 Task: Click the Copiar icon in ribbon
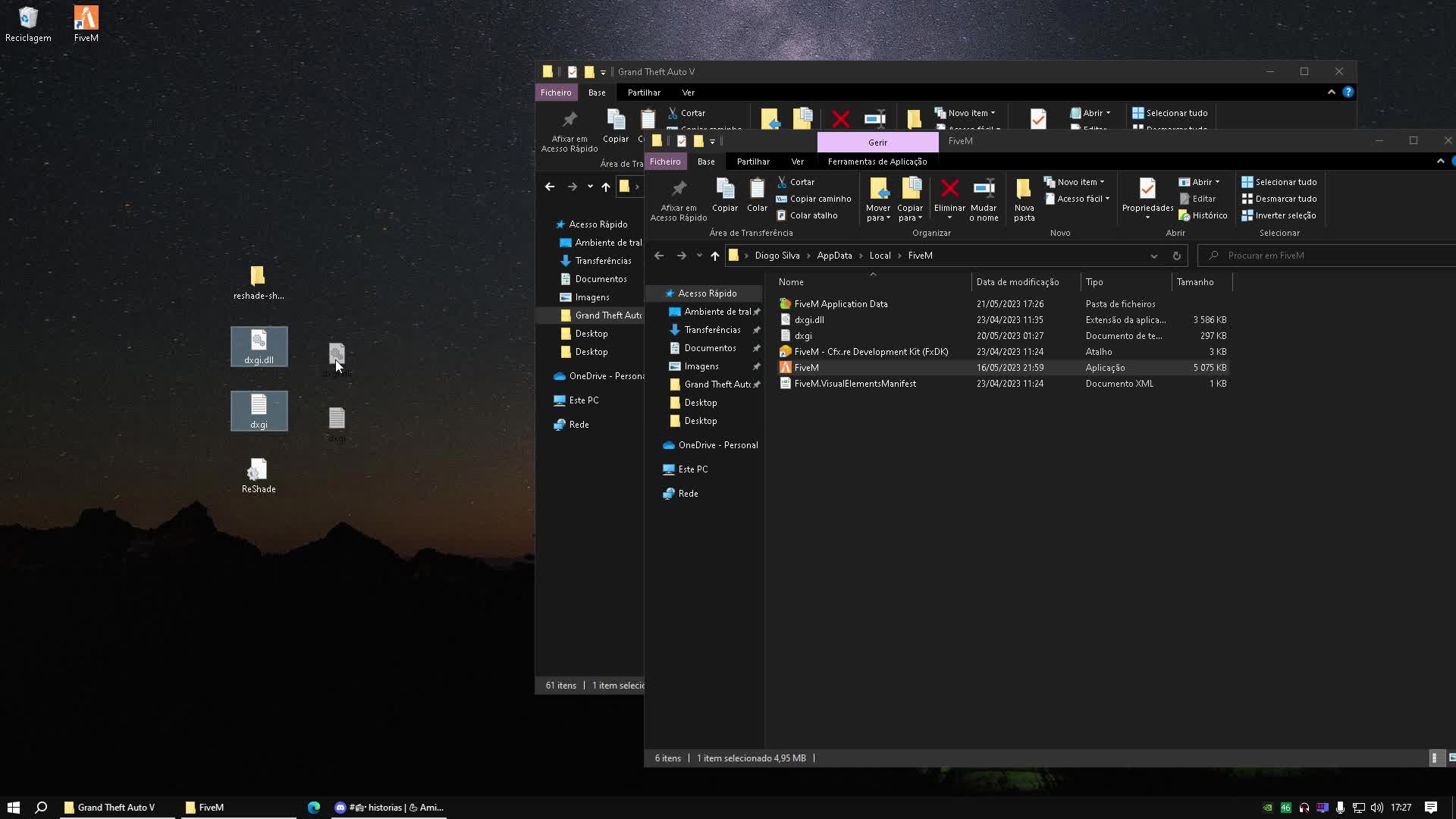click(724, 189)
